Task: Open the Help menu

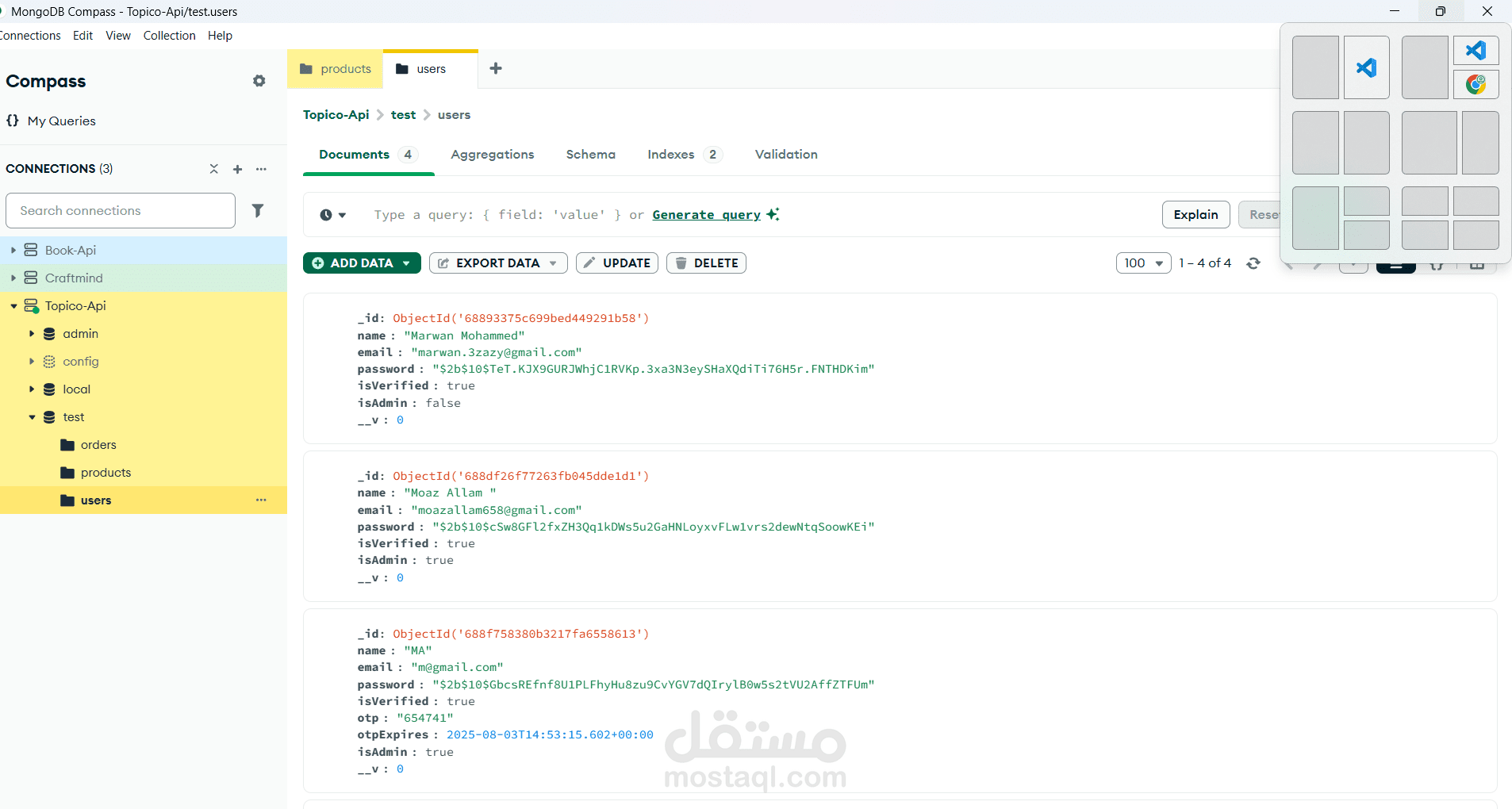Action: tap(220, 36)
